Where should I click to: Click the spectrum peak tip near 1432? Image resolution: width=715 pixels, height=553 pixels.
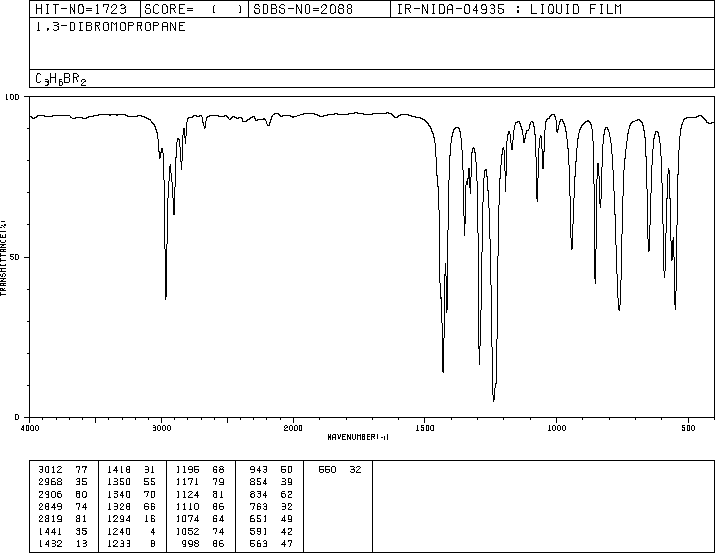[x=443, y=372]
